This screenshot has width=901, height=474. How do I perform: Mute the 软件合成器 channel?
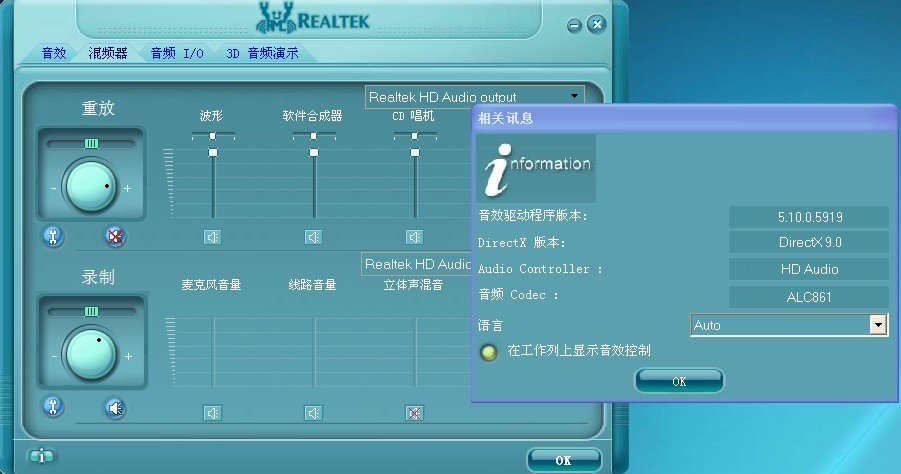click(x=313, y=237)
